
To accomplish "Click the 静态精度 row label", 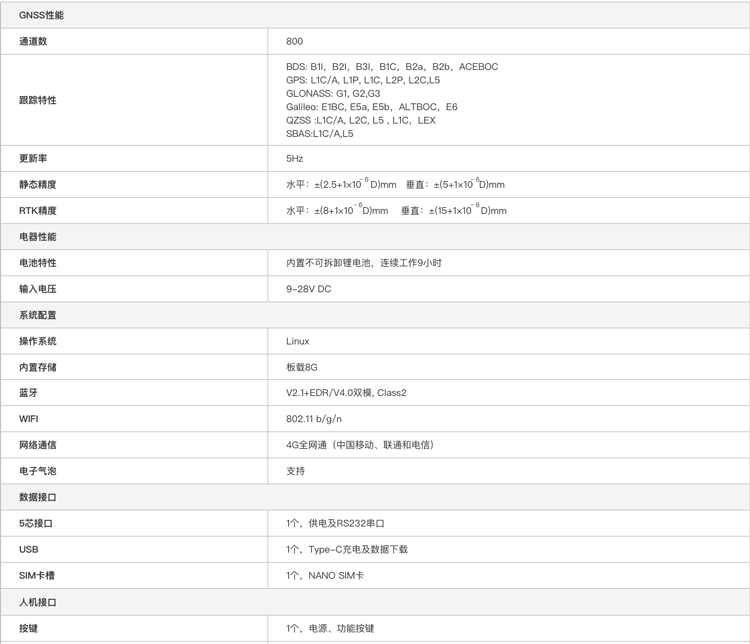I will (38, 185).
